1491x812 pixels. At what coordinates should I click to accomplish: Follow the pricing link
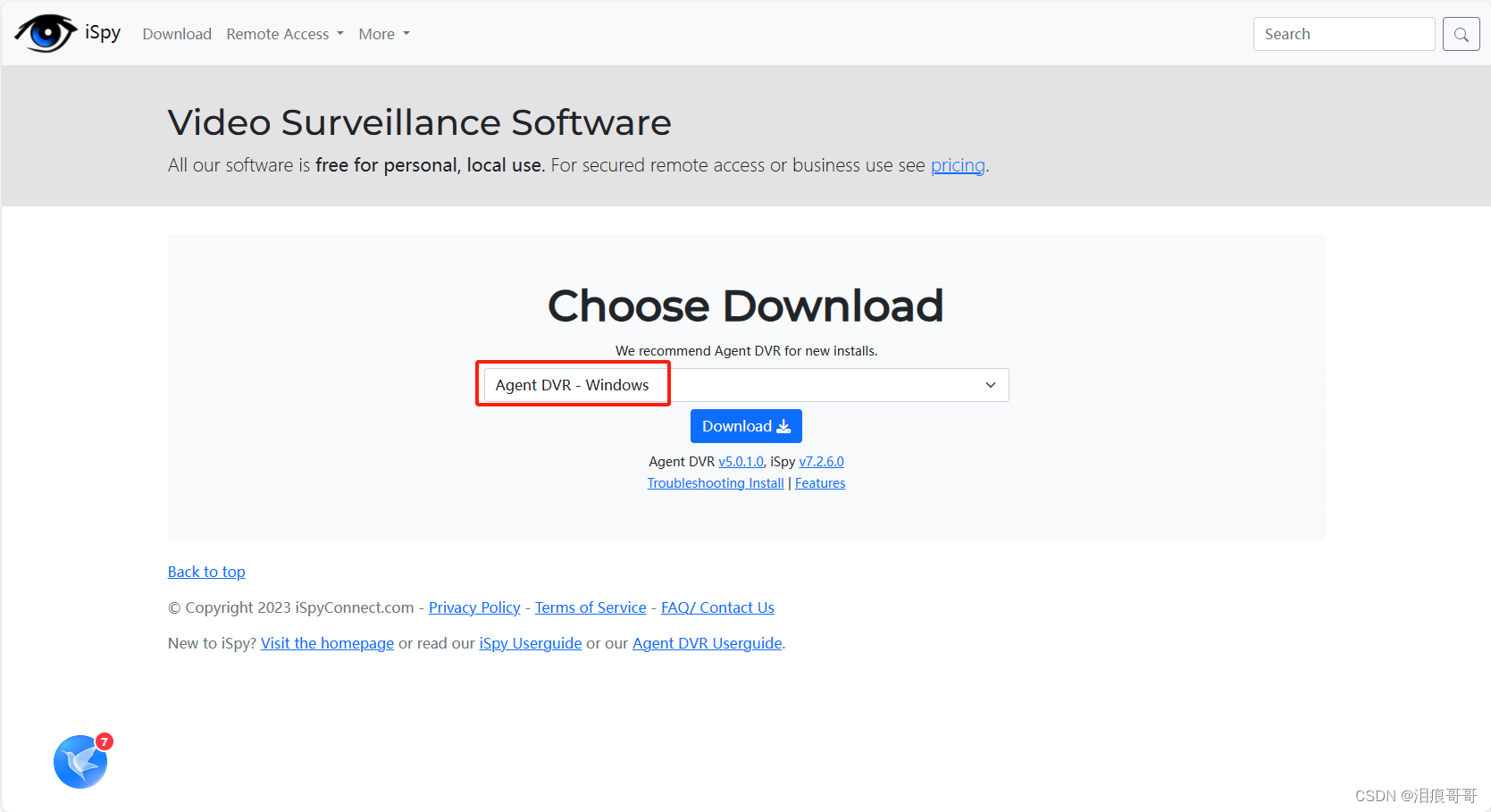click(958, 165)
